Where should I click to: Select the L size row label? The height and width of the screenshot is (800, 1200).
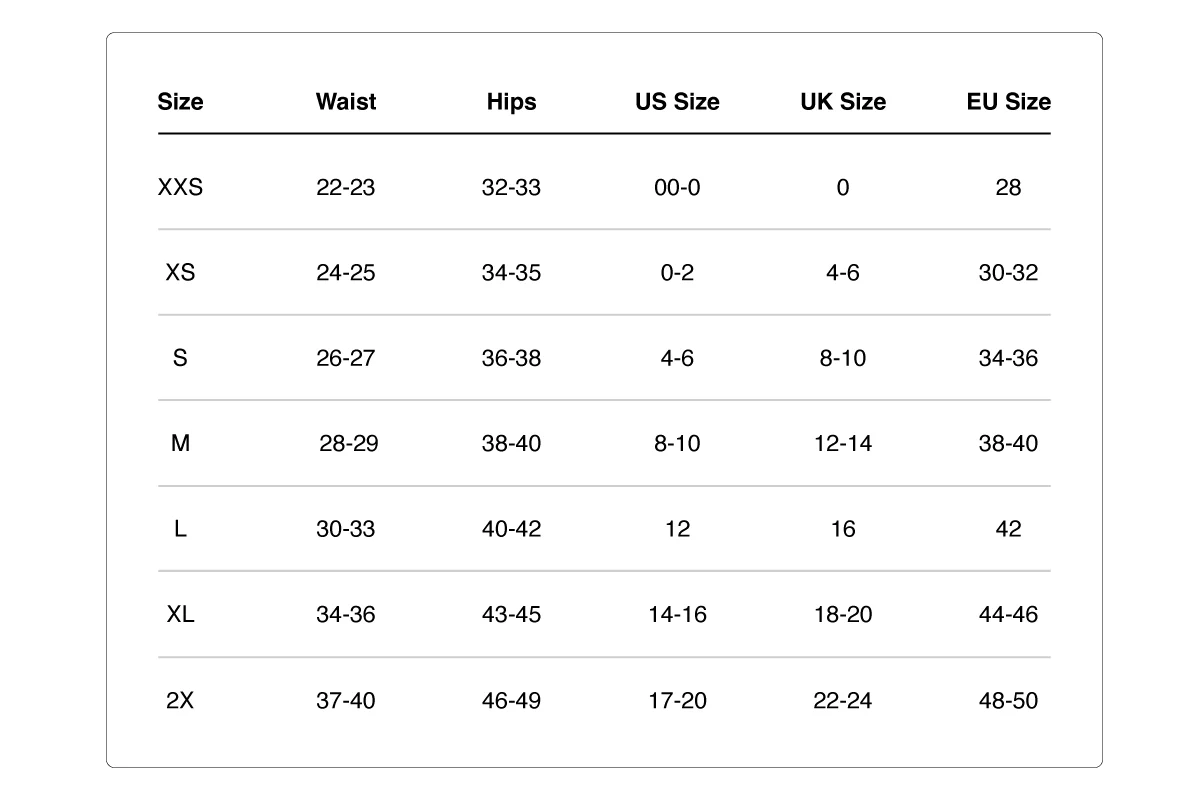[x=180, y=529]
